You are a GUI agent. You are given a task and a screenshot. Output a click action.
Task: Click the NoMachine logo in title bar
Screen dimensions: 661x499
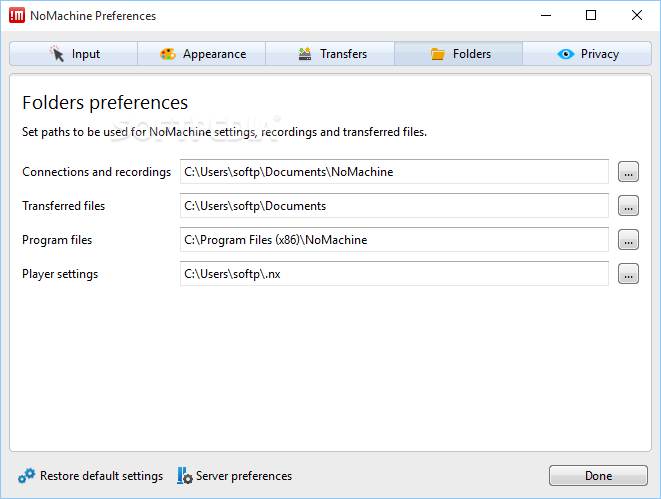[x=17, y=16]
